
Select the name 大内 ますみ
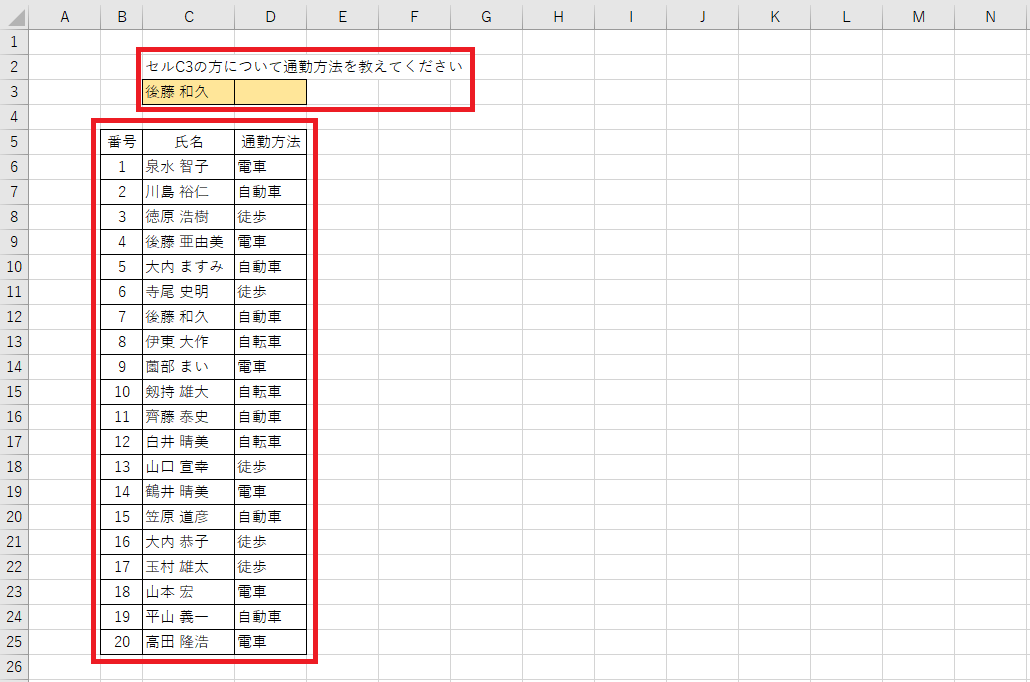pyautogui.click(x=185, y=267)
